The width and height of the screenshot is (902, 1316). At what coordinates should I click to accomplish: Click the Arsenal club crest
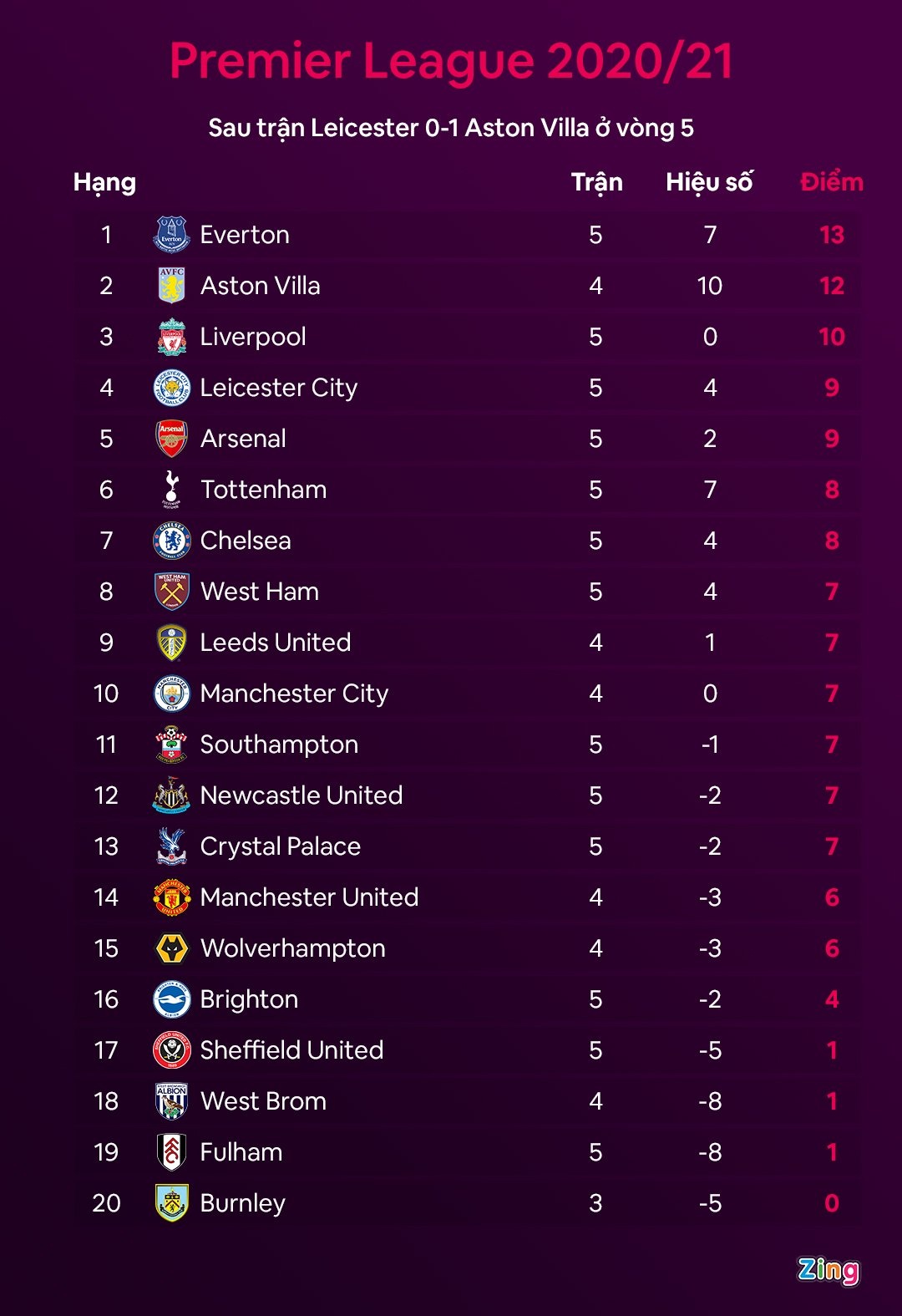click(171, 439)
